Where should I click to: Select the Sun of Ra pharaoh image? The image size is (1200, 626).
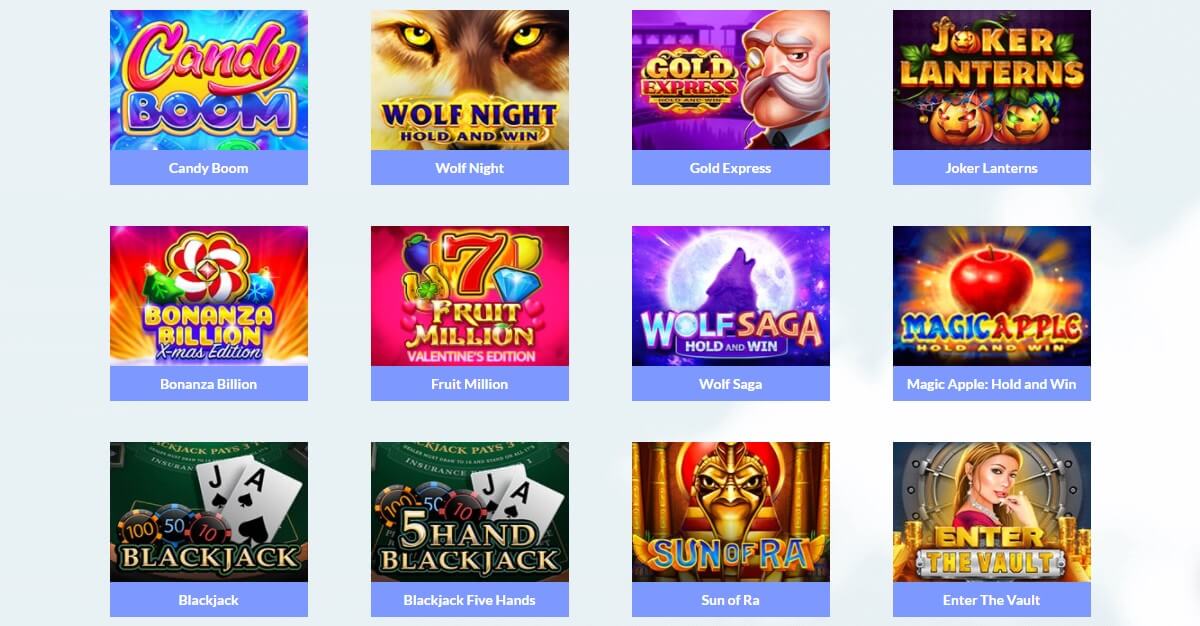click(731, 512)
